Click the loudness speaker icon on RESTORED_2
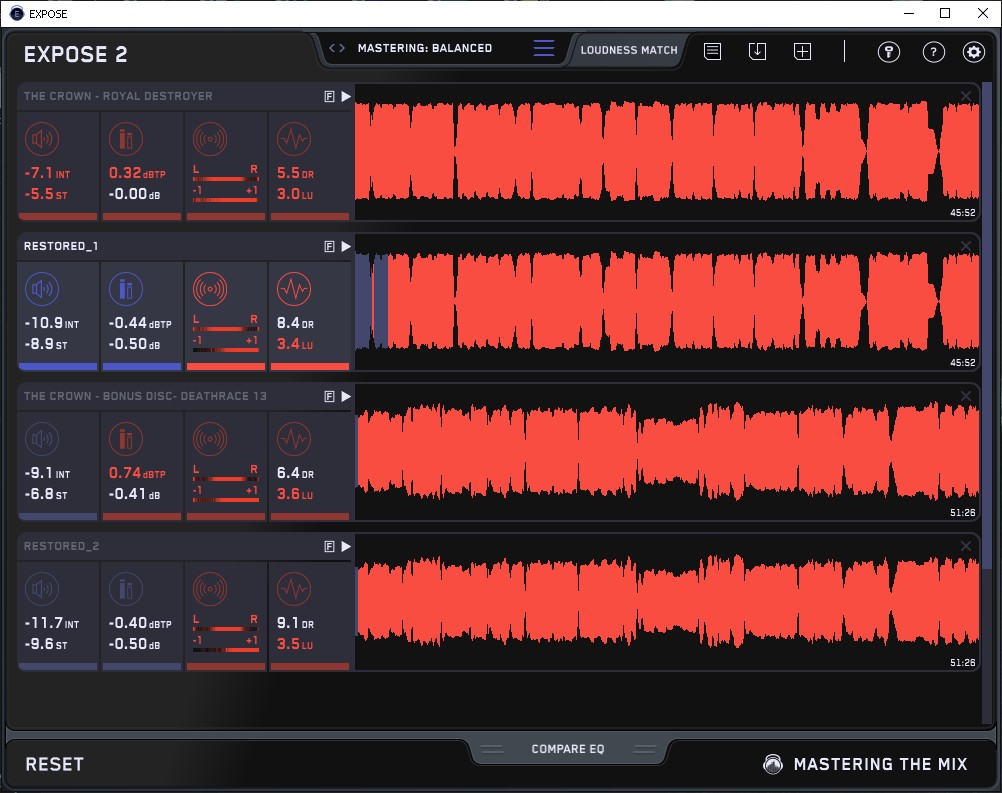1002x793 pixels. pyautogui.click(x=42, y=589)
